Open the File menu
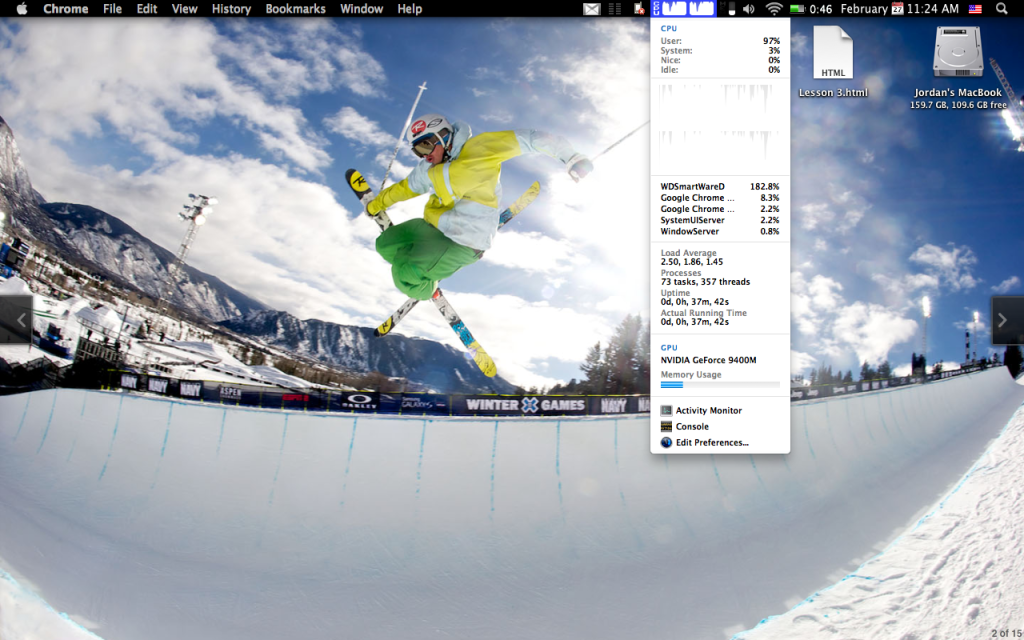Screen dimensions: 1024x640 (x=112, y=8)
